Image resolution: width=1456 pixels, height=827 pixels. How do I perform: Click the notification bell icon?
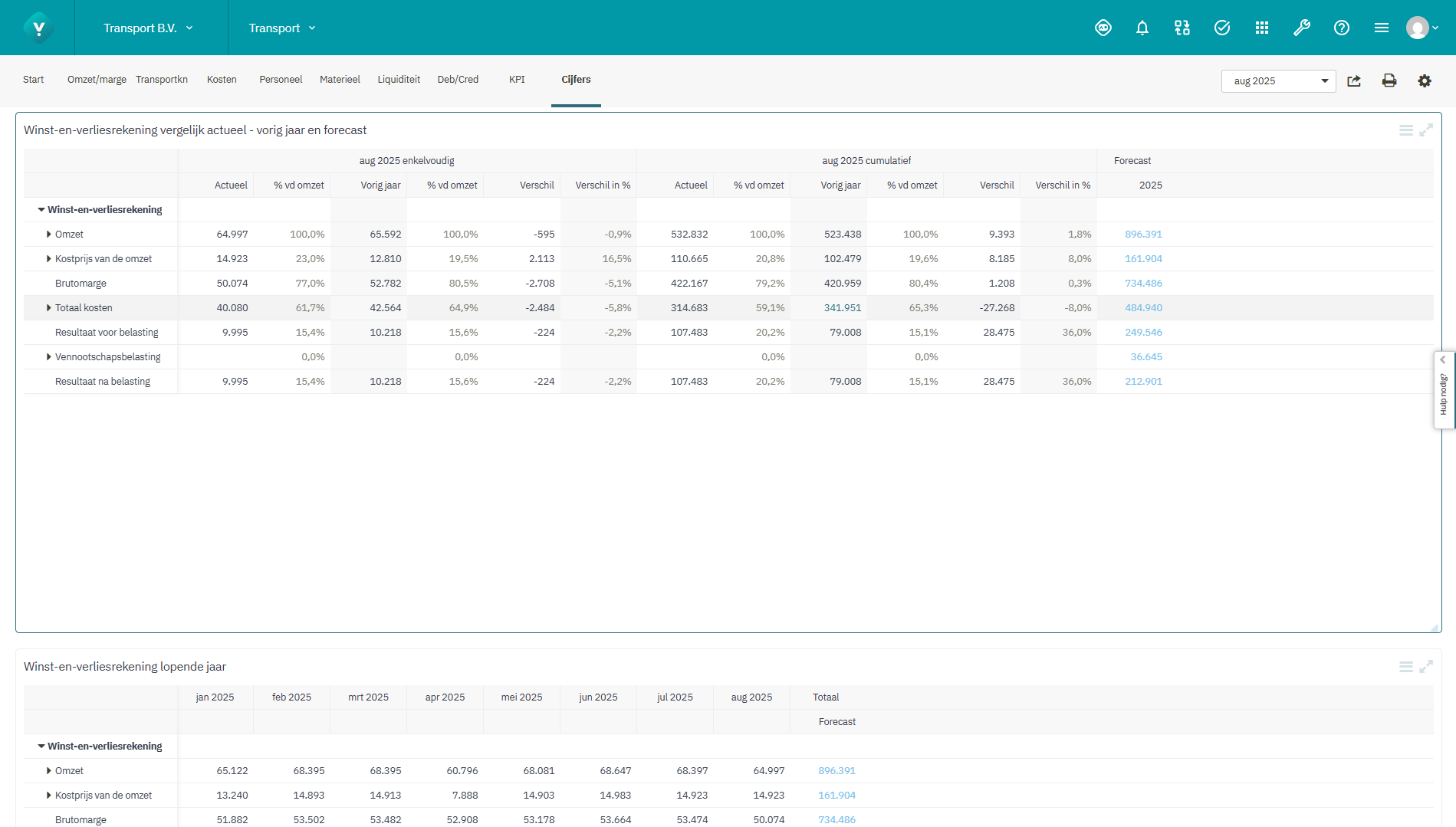[x=1142, y=28]
